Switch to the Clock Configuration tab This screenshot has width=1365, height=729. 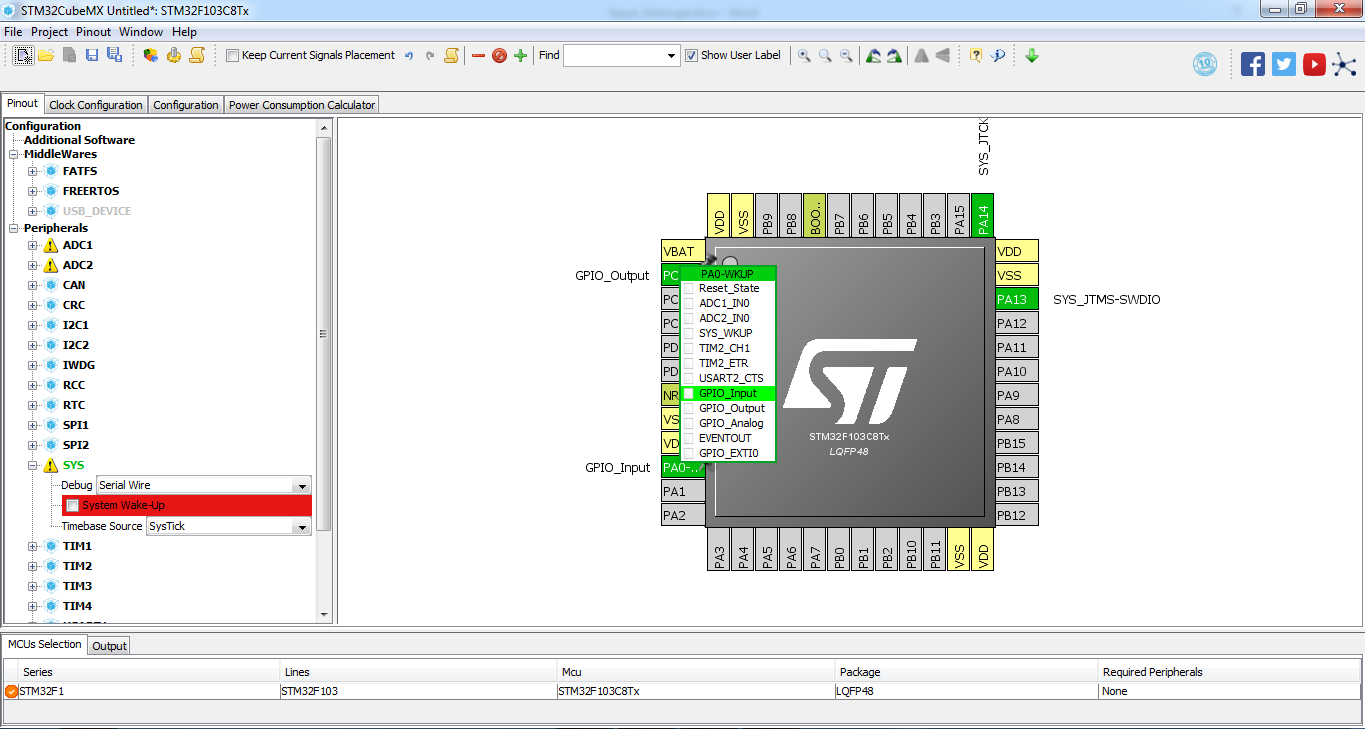click(x=96, y=105)
